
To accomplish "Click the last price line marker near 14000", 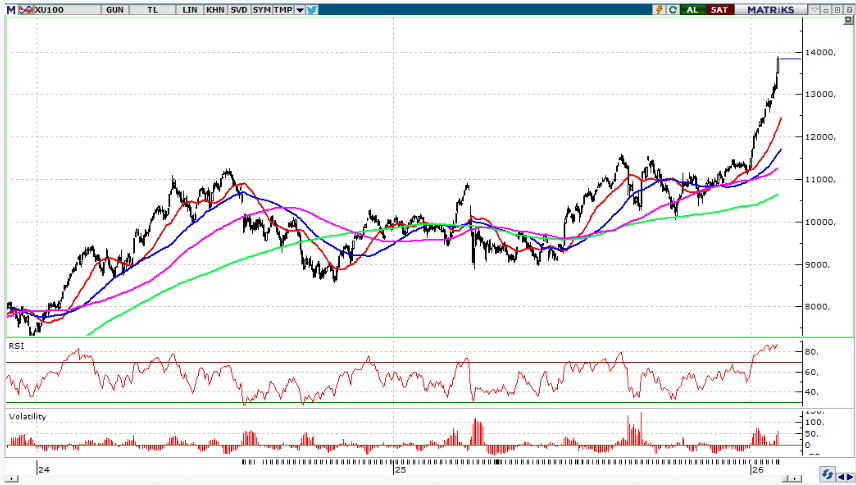I will (x=789, y=59).
